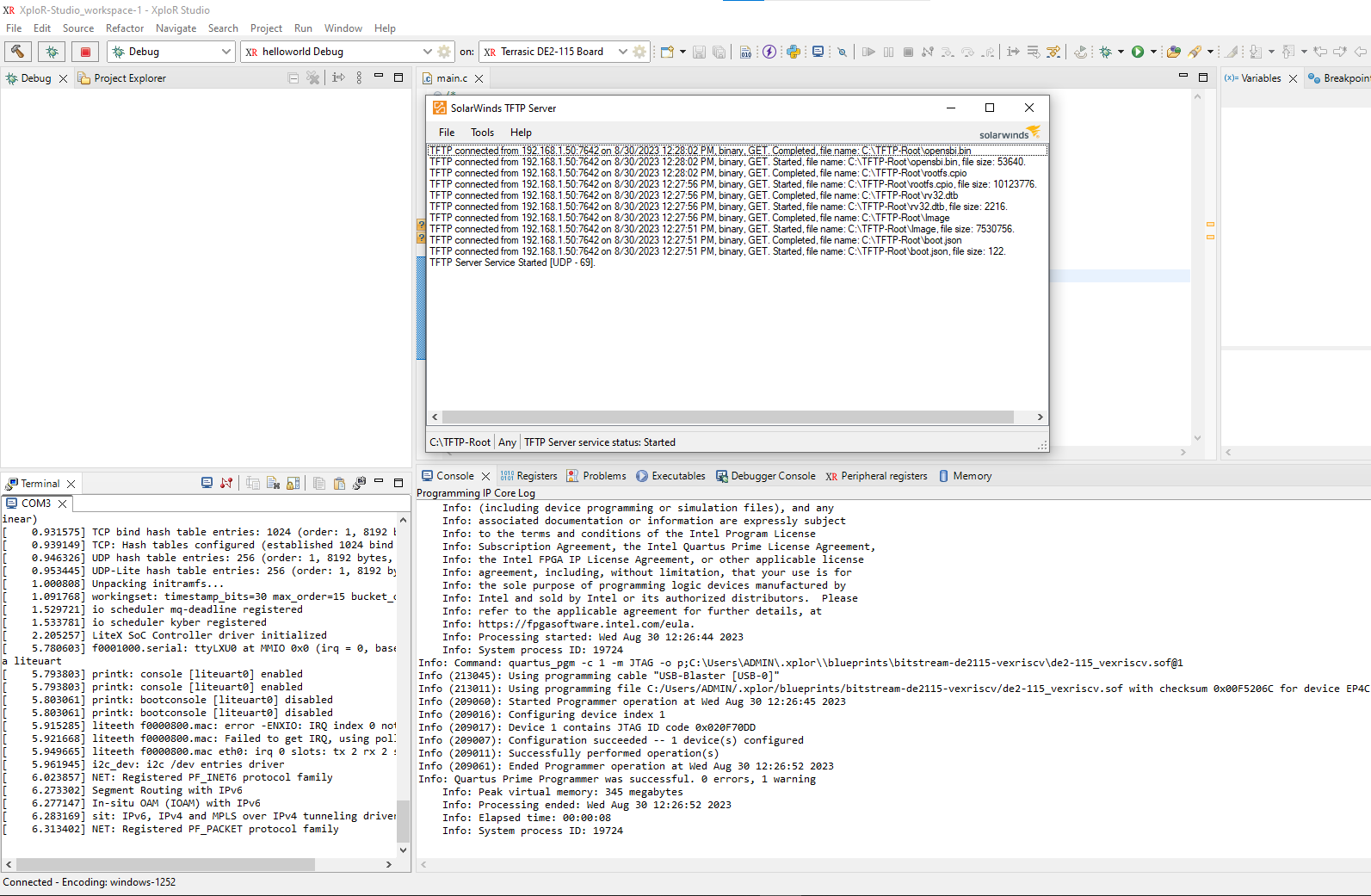
Task: Open the Window menu
Action: (343, 28)
